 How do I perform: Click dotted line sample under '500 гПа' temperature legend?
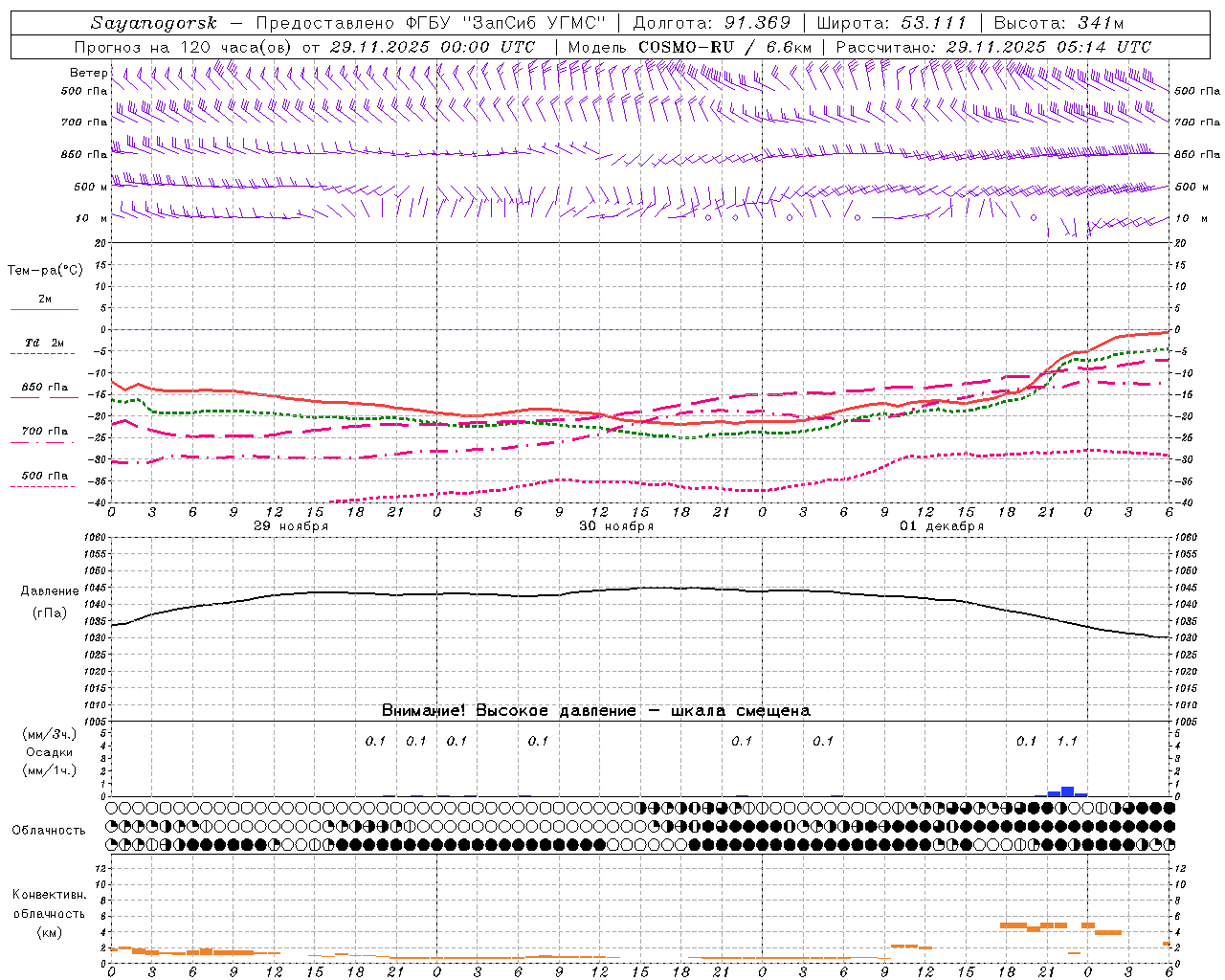tap(44, 487)
